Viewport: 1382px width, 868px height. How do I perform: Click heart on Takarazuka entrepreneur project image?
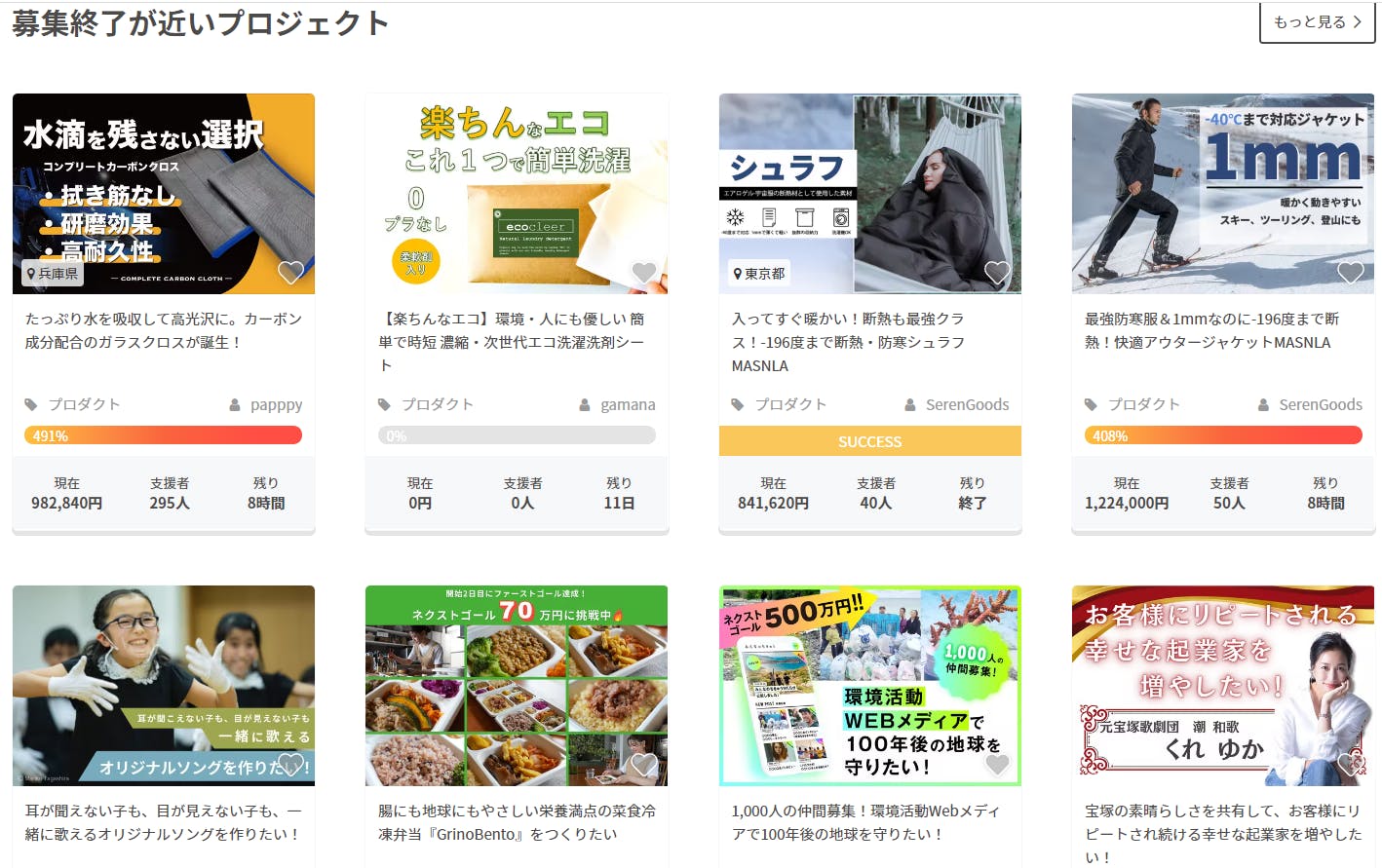point(1351,765)
